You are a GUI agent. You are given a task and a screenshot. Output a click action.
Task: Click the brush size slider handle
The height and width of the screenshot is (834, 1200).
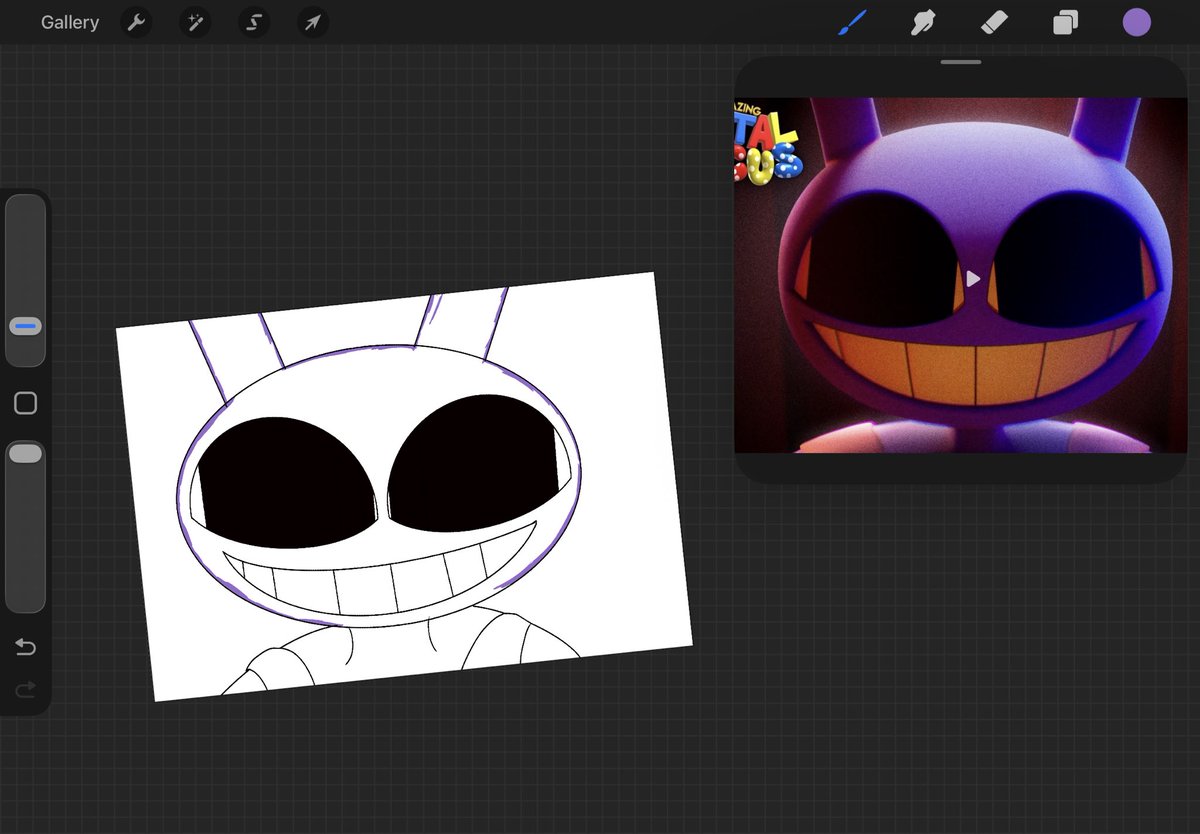point(25,326)
